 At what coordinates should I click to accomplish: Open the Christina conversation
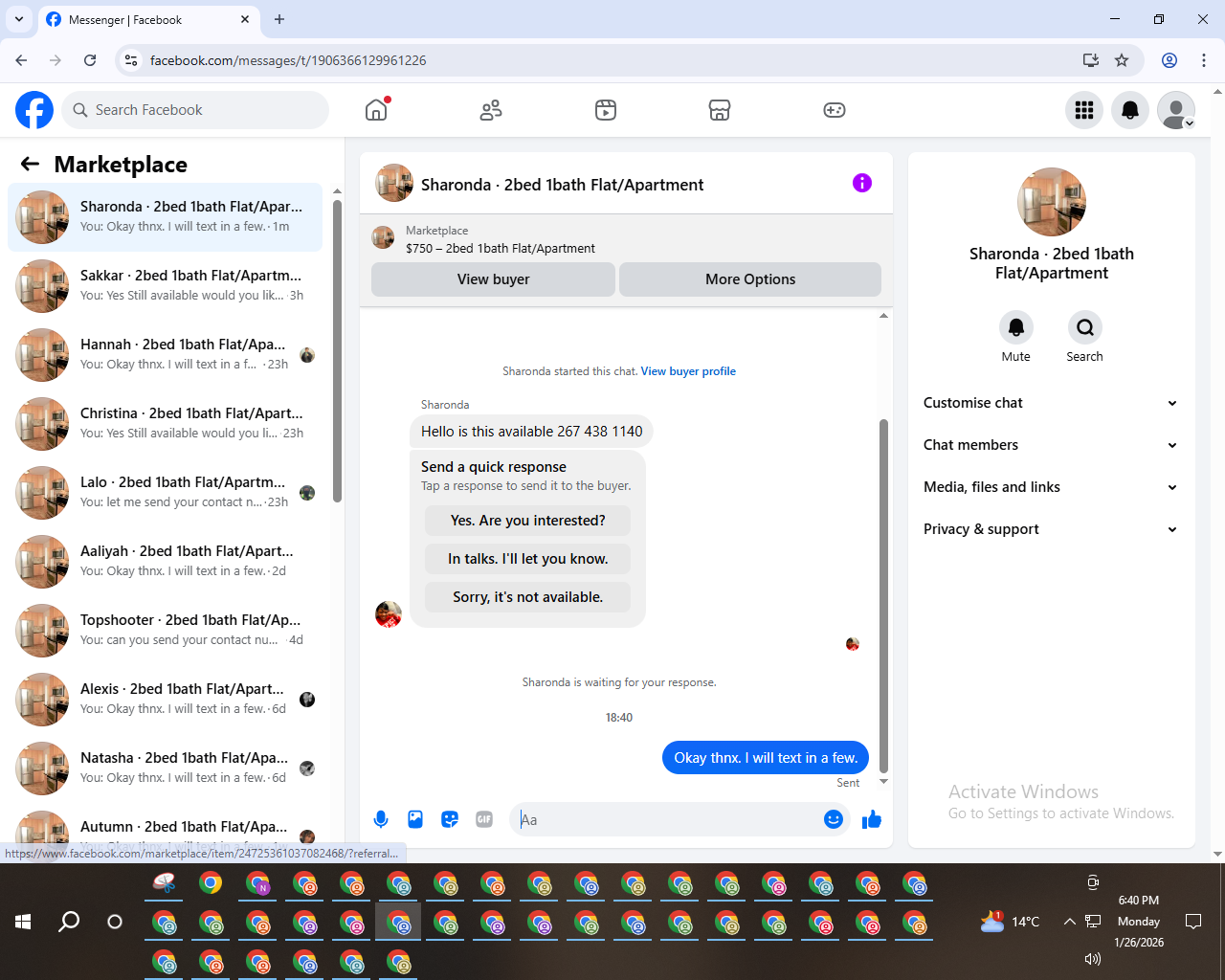click(165, 424)
